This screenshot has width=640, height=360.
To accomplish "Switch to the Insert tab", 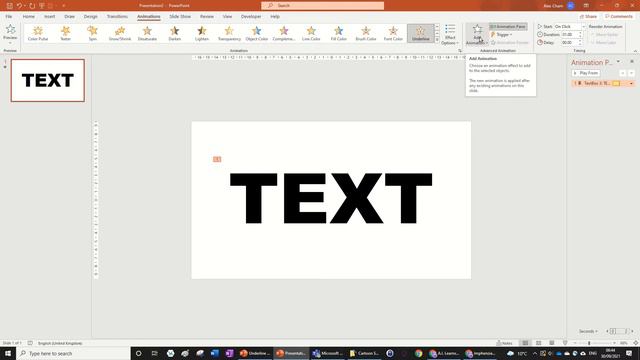I will click(49, 16).
